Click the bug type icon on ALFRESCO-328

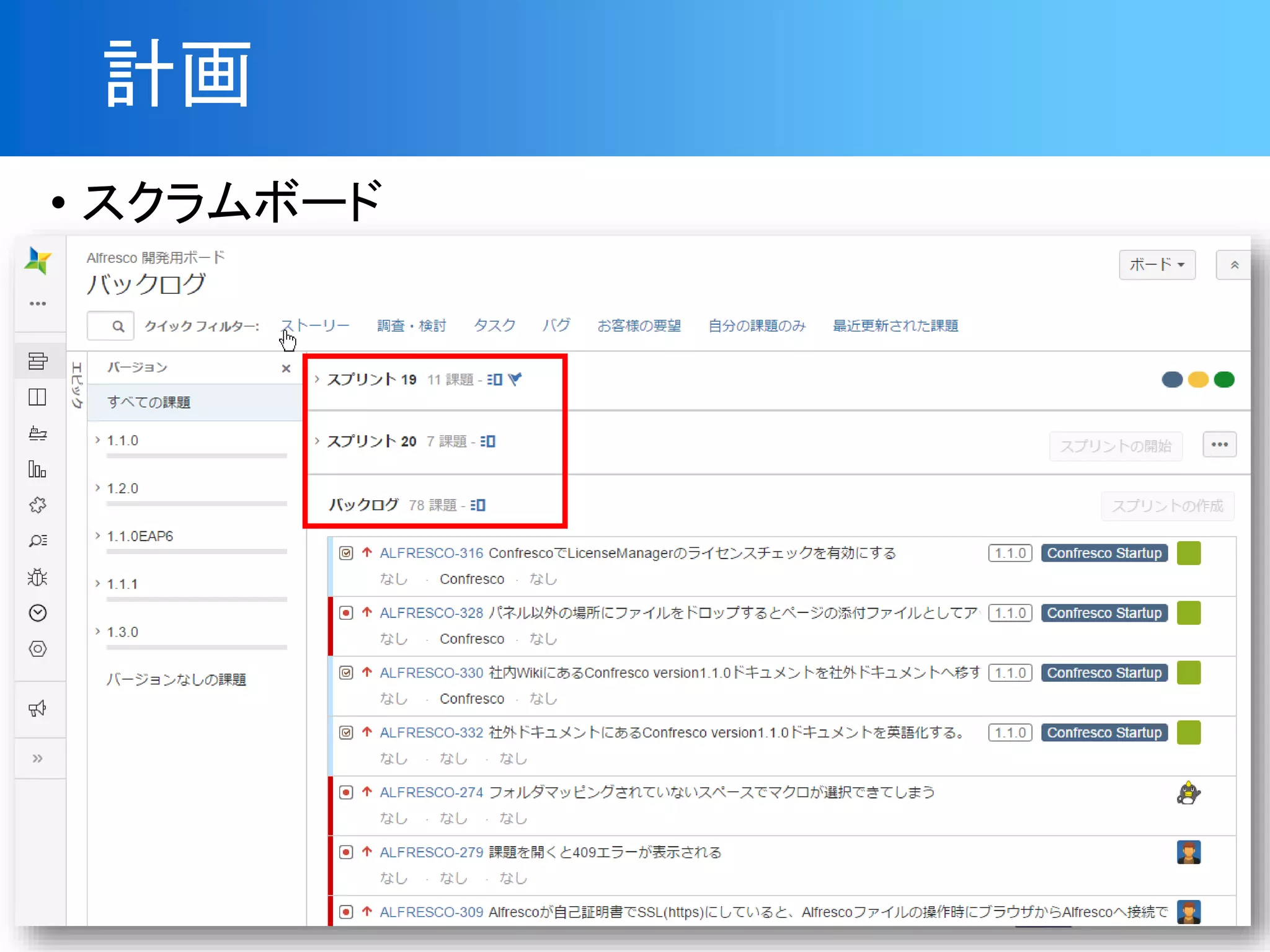click(346, 613)
